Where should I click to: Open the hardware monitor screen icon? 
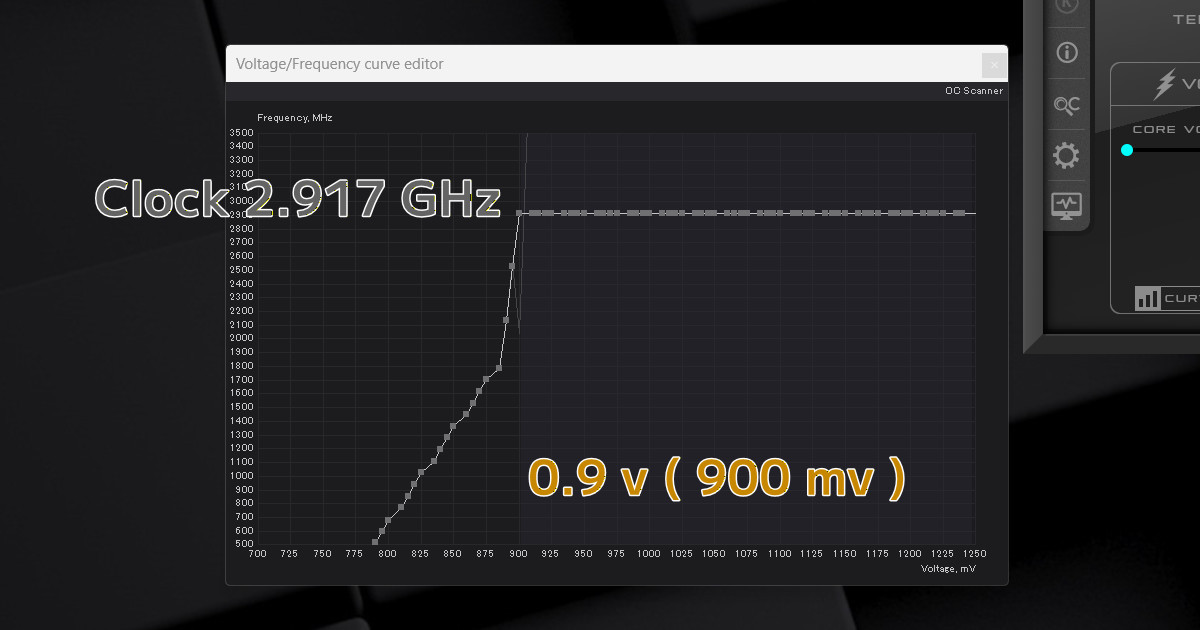click(1066, 205)
